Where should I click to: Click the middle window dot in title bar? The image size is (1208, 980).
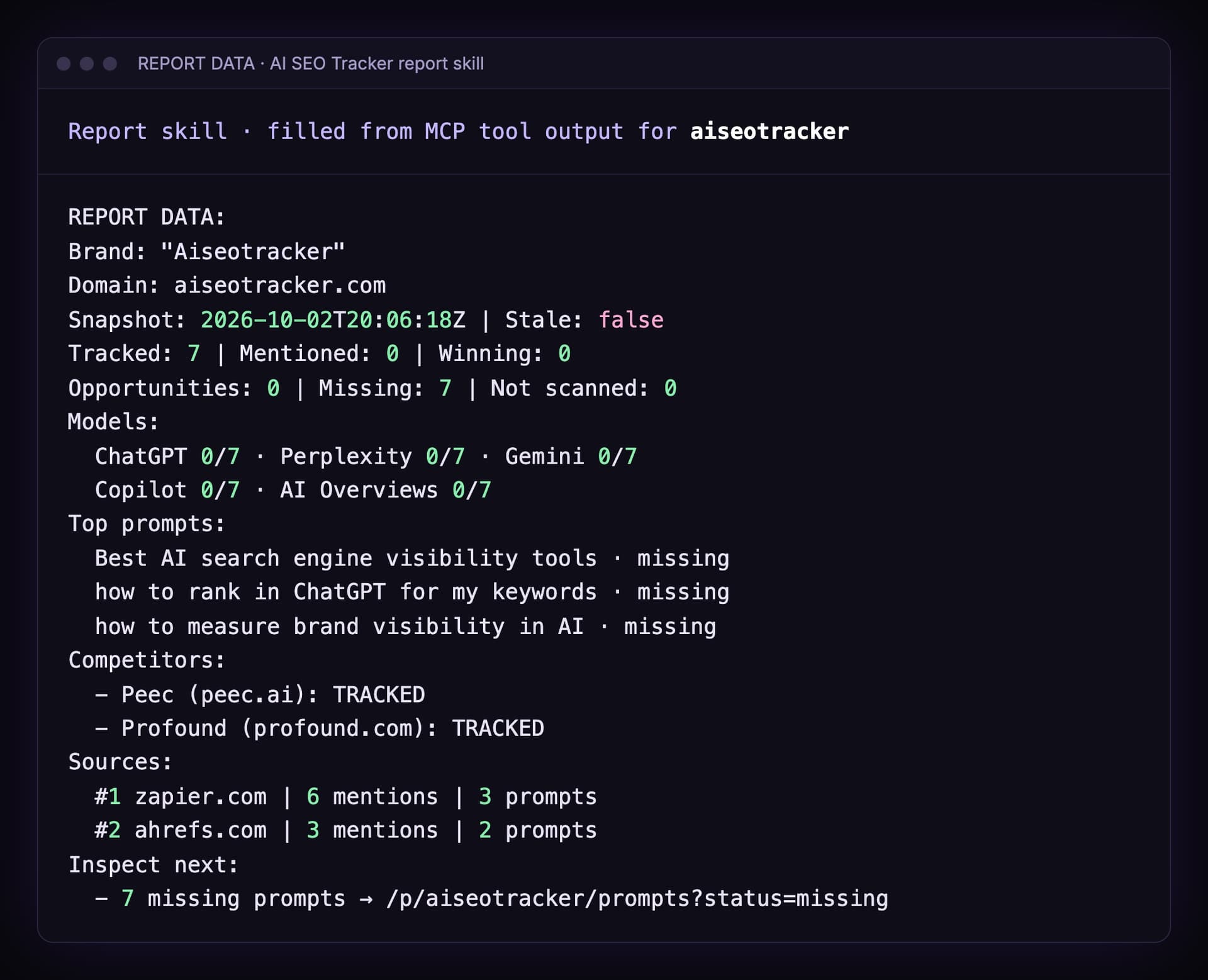87,64
